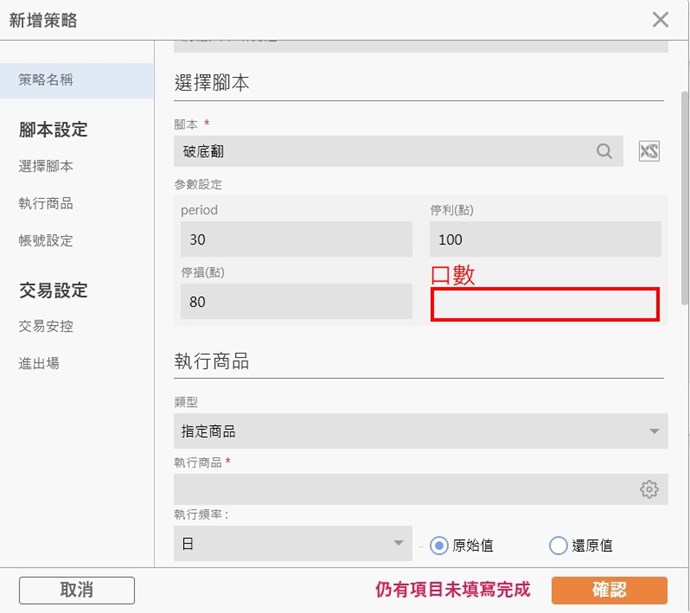The height and width of the screenshot is (613, 690).
Task: Click the 停利(點) input field
Action: point(545,240)
